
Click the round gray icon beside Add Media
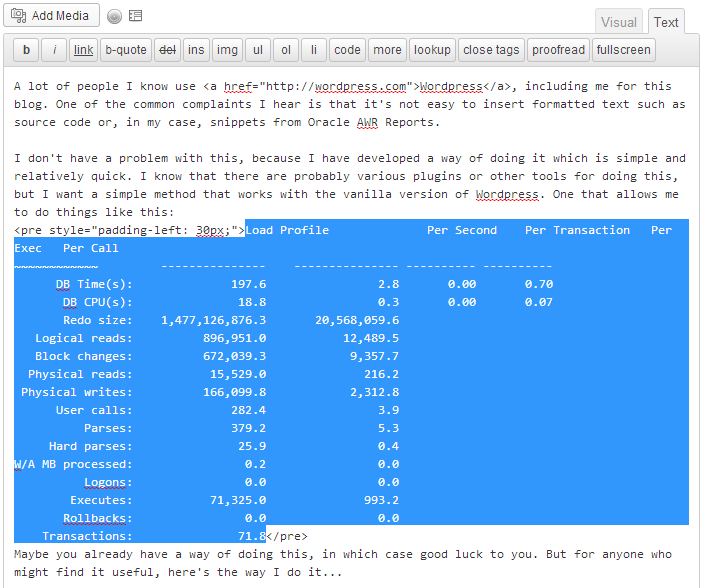click(114, 17)
